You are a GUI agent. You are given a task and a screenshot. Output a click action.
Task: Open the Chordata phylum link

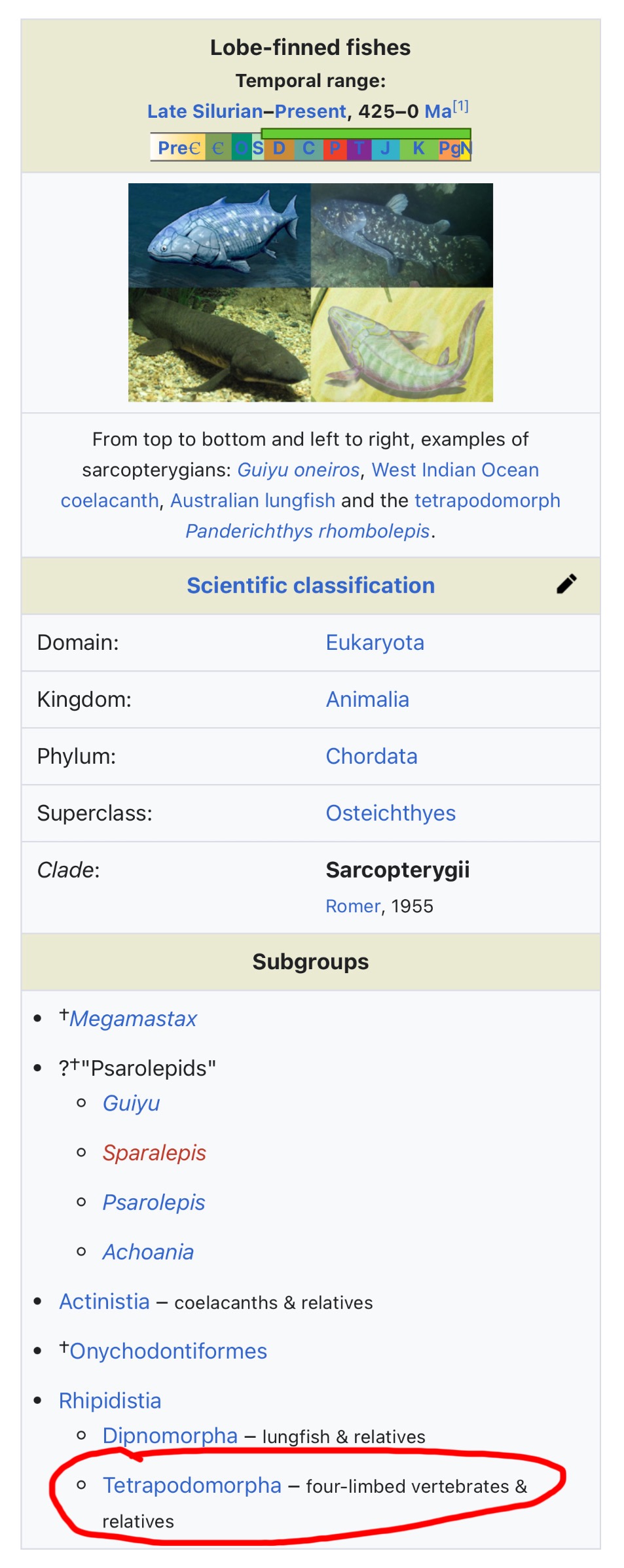pos(372,757)
